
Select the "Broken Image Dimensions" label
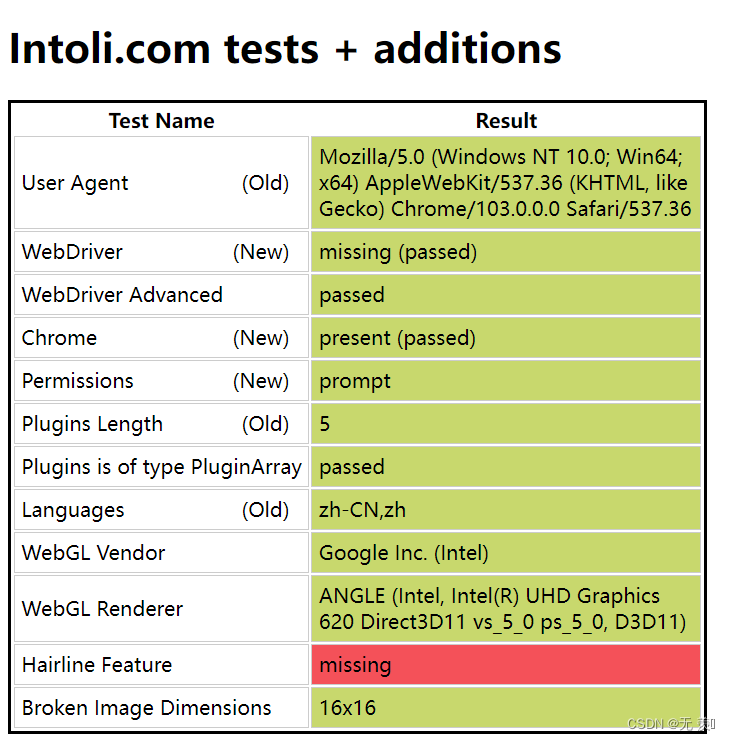click(x=146, y=708)
